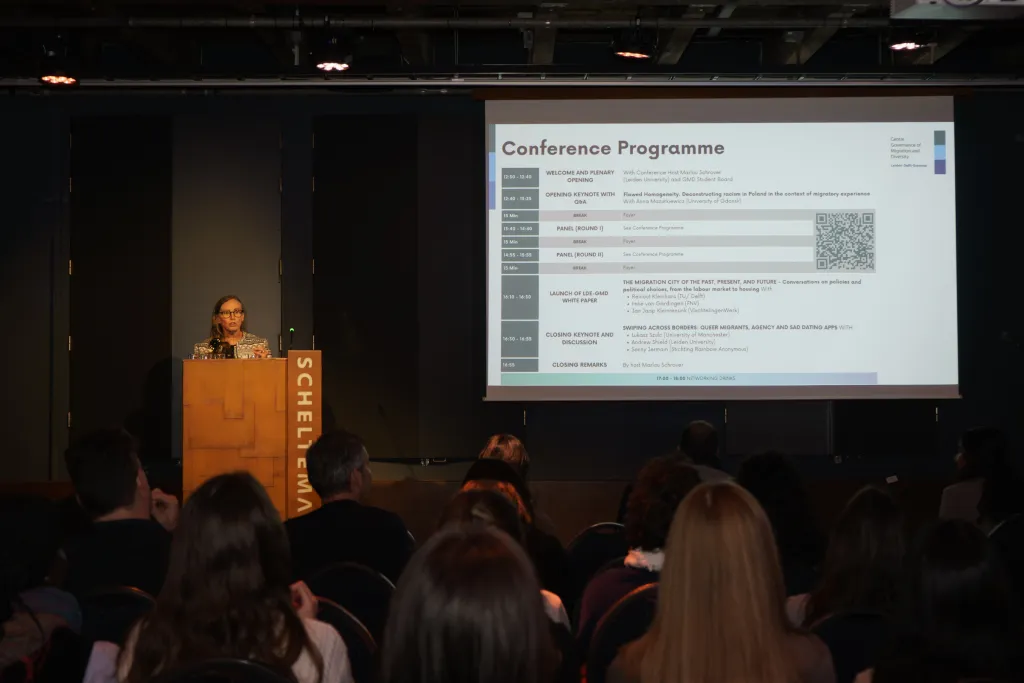The height and width of the screenshot is (683, 1024).
Task: Open the Panel (Round II) entry
Action: [580, 254]
